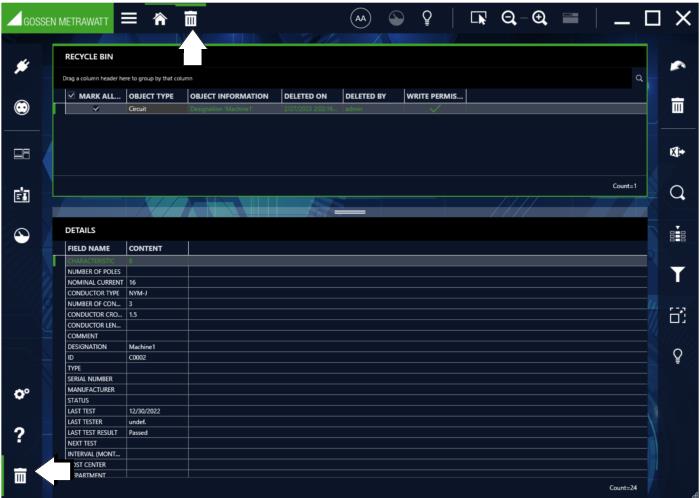Viewport: 700px width, 498px height.
Task: Open the devices icon in left sidebar
Action: 21,154
